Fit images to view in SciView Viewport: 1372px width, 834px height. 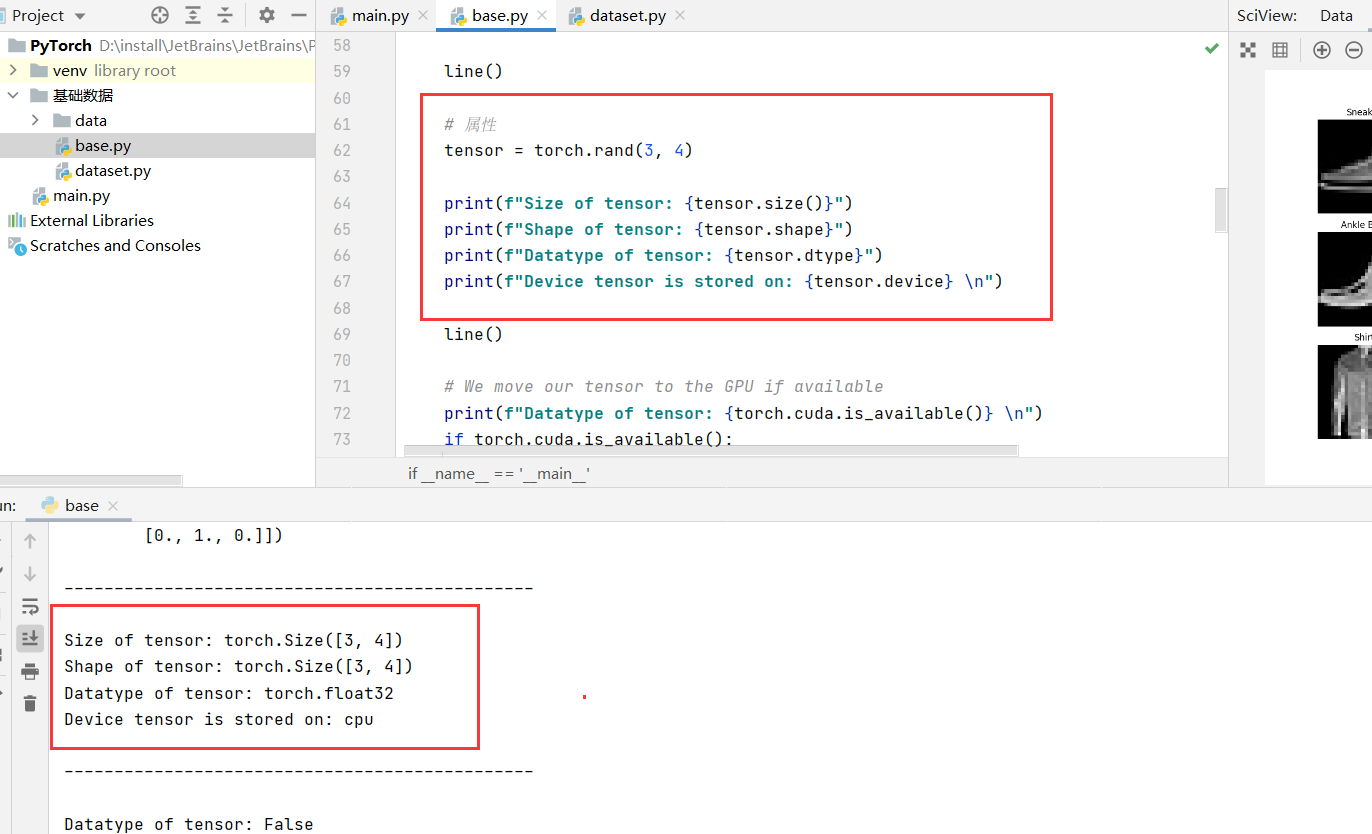(1247, 48)
